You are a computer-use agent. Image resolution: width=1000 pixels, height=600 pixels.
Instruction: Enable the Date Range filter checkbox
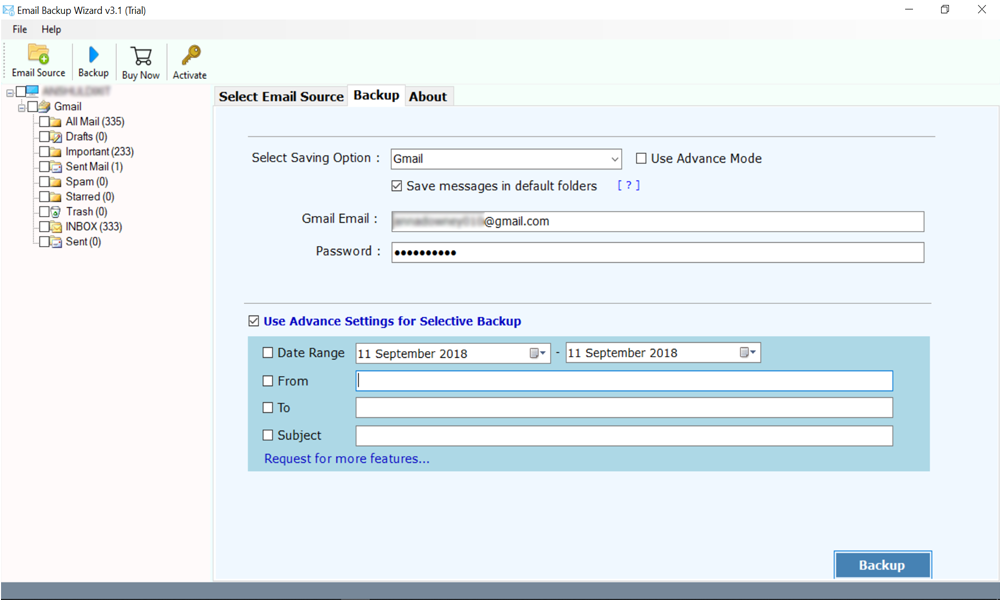(268, 353)
